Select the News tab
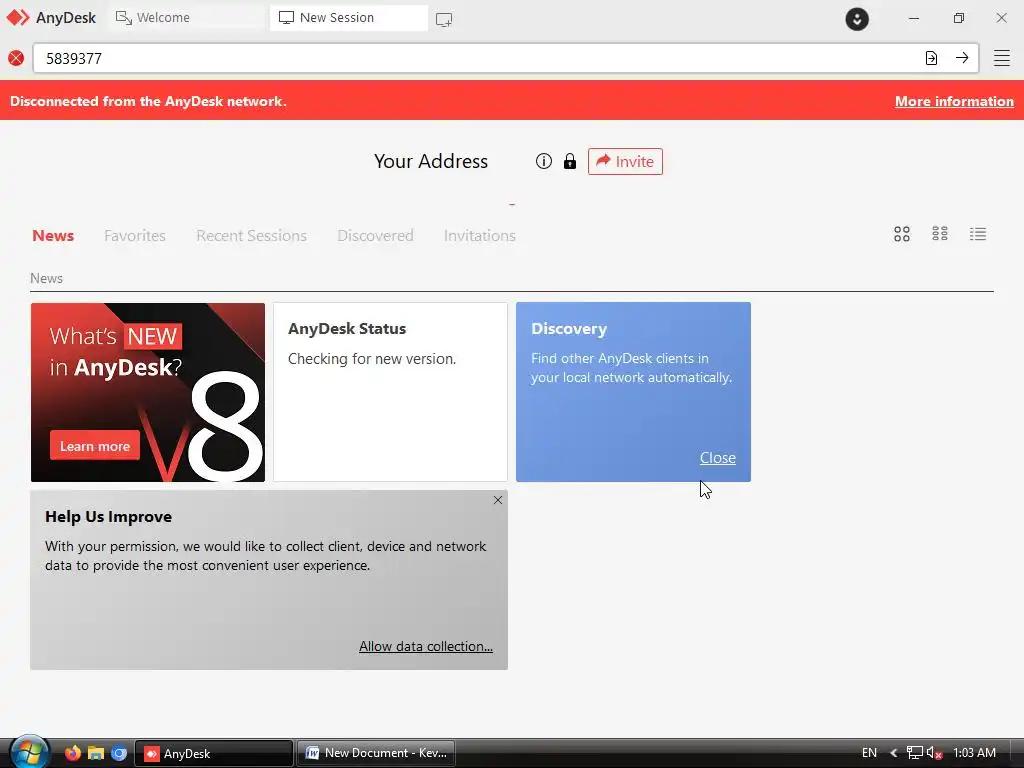Viewport: 1024px width, 768px height. (x=53, y=236)
